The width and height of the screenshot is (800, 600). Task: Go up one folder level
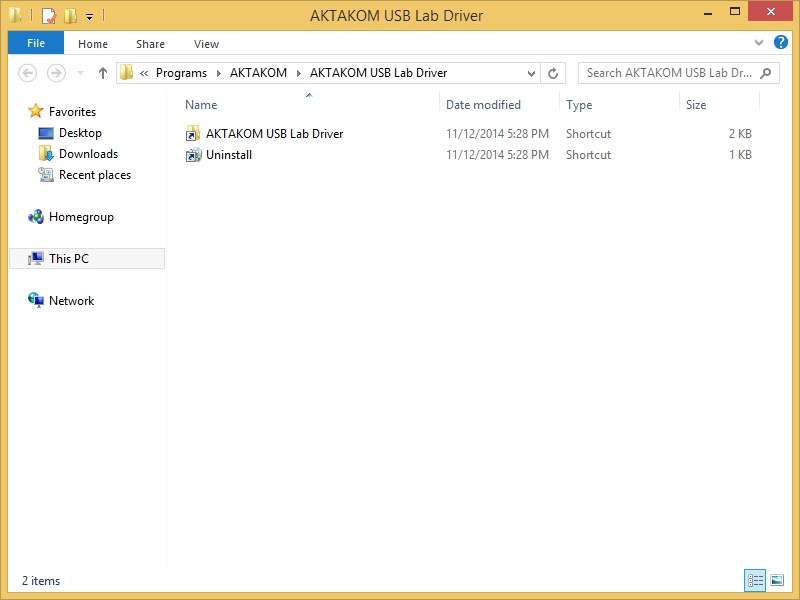click(103, 73)
